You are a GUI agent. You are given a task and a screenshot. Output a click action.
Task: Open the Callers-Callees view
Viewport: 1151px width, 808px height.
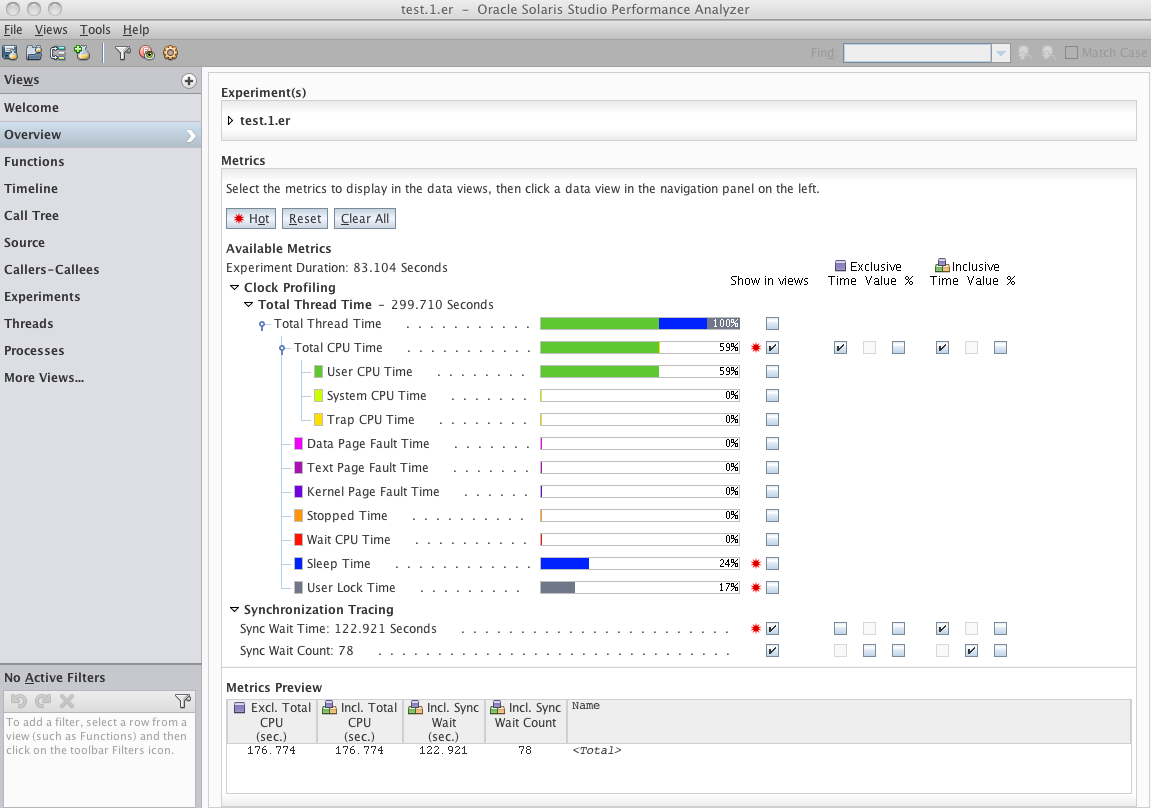click(x=101, y=269)
